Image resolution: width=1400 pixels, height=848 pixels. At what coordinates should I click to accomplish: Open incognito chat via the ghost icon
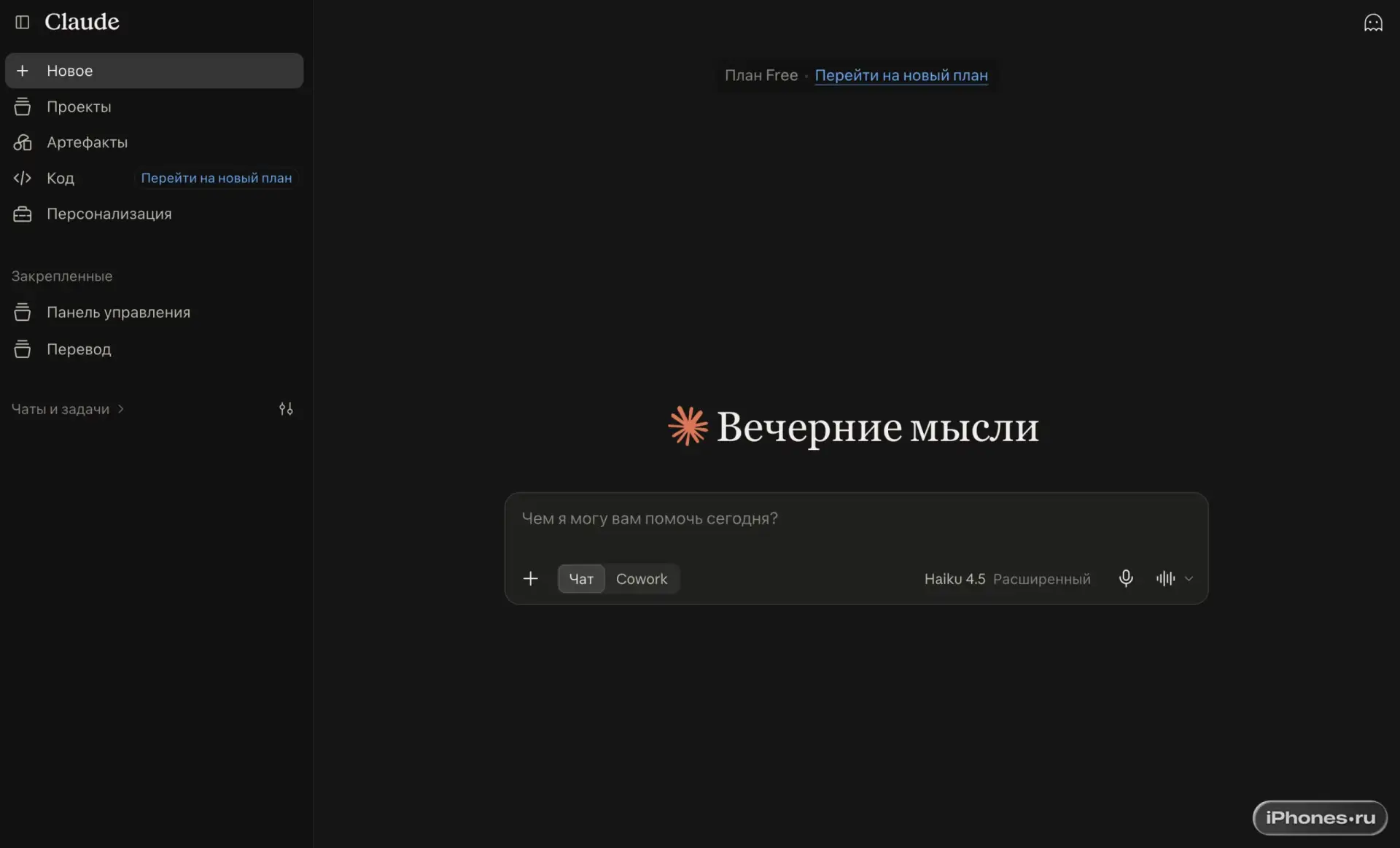tap(1373, 23)
